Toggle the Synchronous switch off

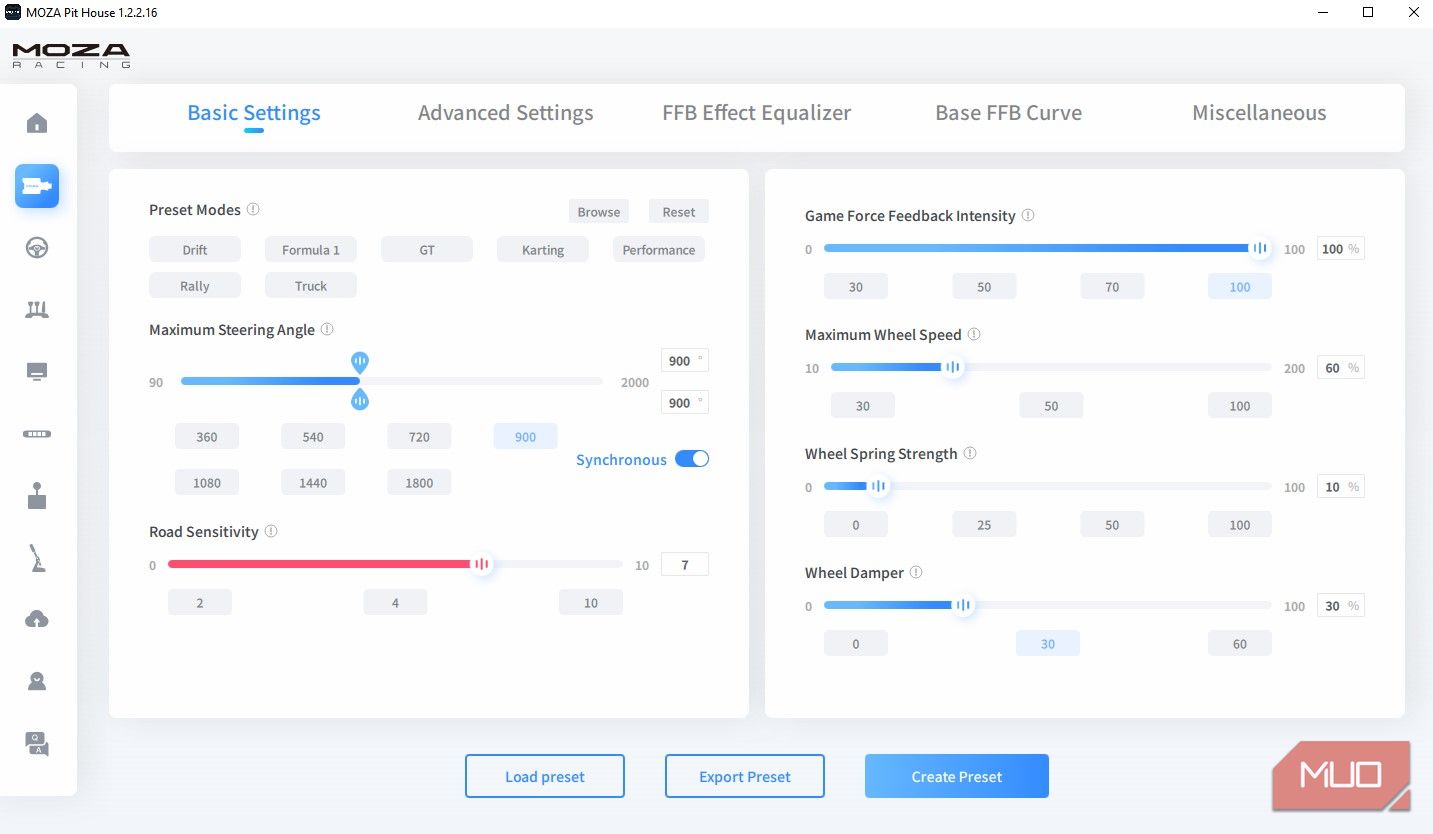pyautogui.click(x=692, y=459)
